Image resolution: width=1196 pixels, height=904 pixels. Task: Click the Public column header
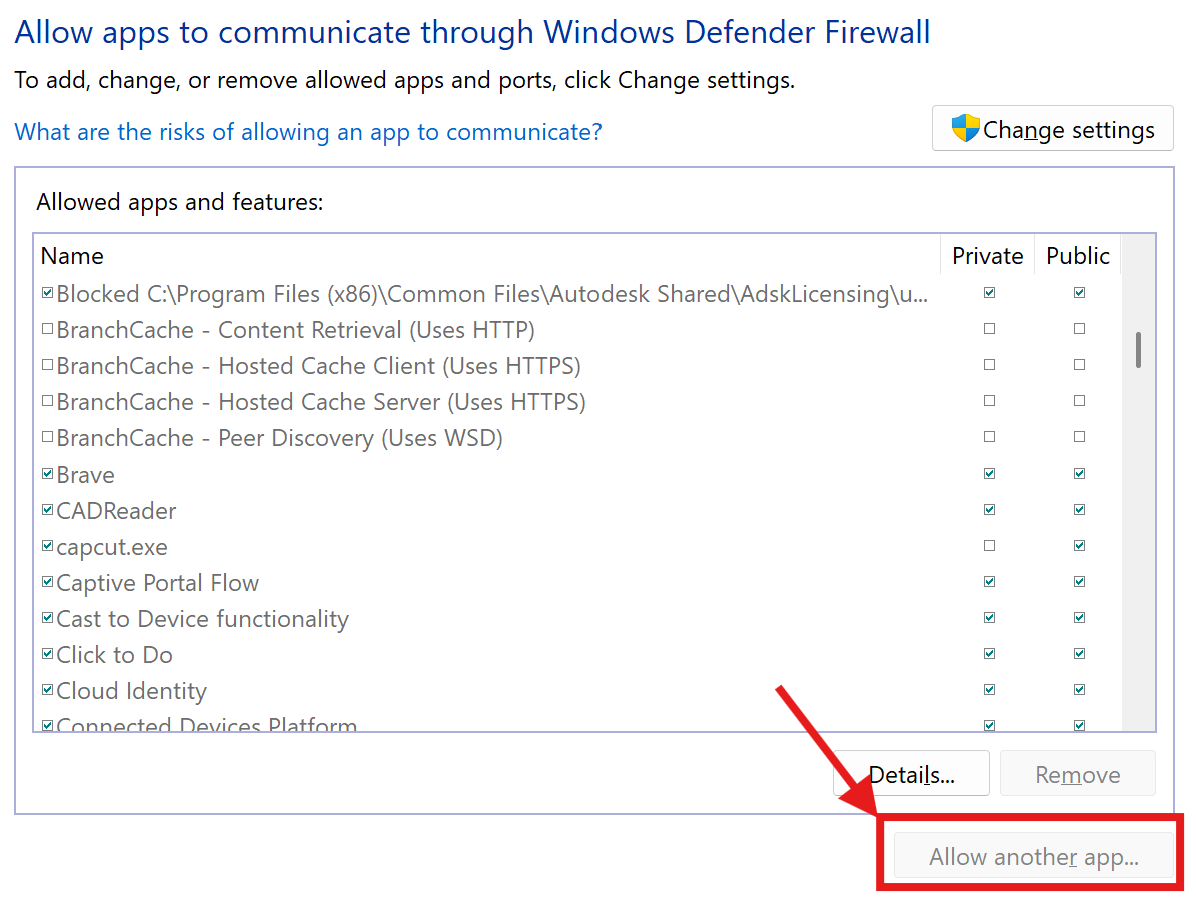[1077, 256]
